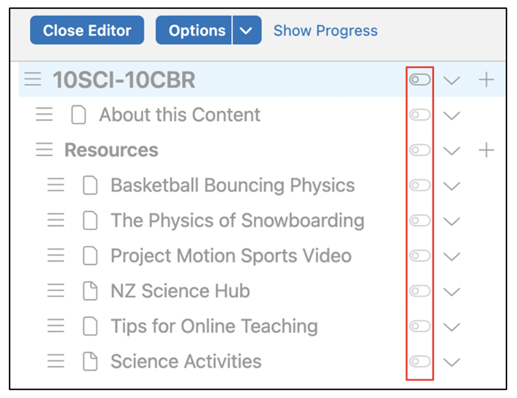This screenshot has height=398, width=517.
Task: Expand chevron next to NZ Science Hub
Action: tap(452, 292)
